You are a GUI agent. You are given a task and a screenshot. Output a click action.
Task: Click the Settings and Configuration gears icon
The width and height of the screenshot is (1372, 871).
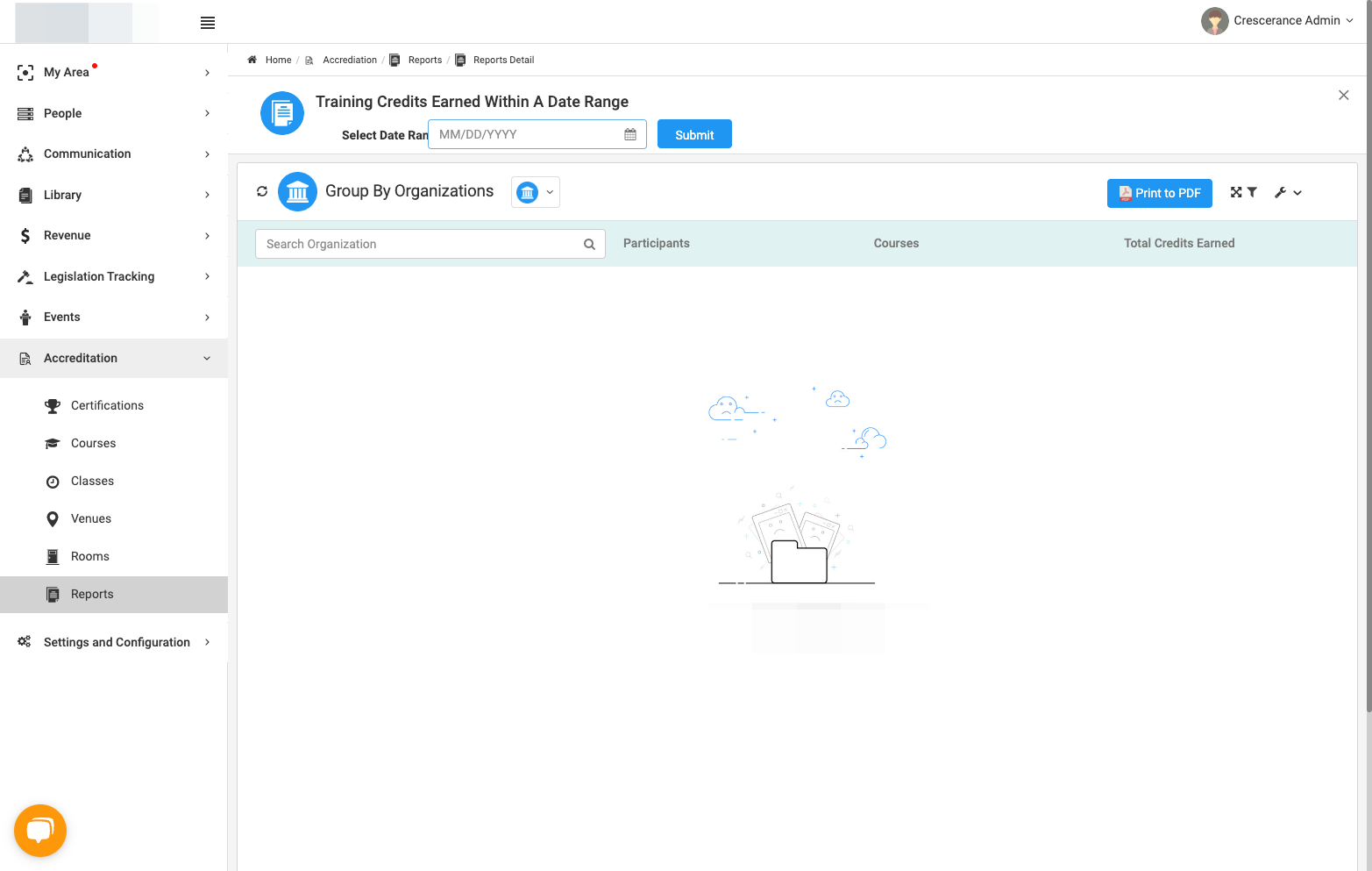click(x=25, y=642)
